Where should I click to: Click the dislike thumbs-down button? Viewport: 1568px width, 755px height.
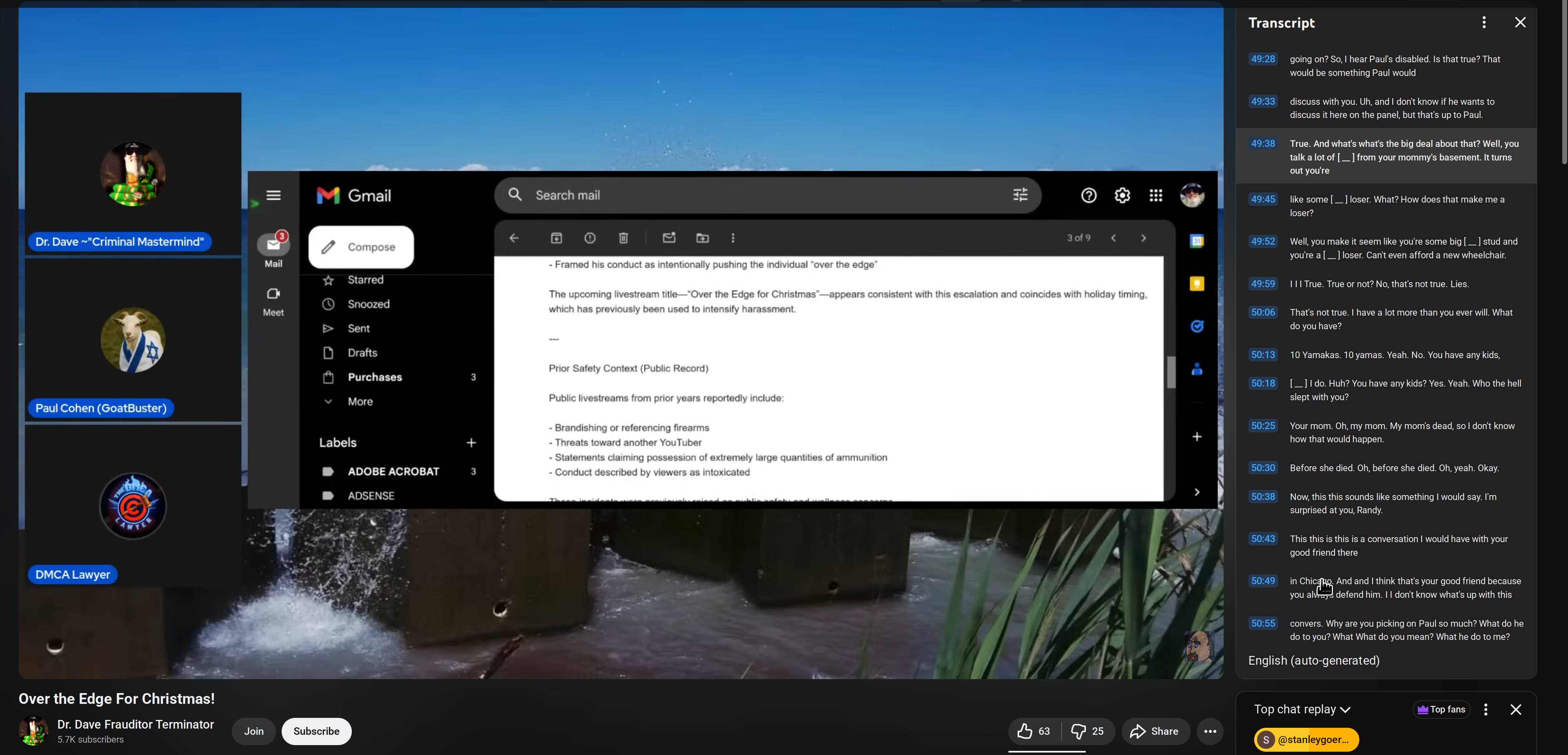(1087, 731)
